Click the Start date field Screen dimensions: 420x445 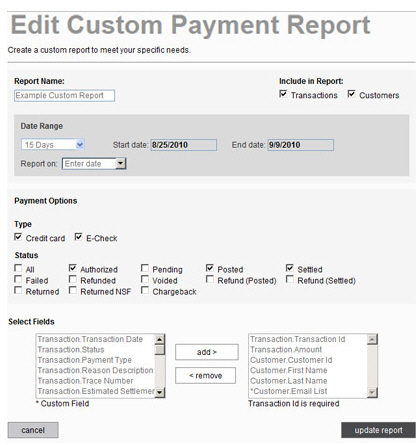(183, 145)
